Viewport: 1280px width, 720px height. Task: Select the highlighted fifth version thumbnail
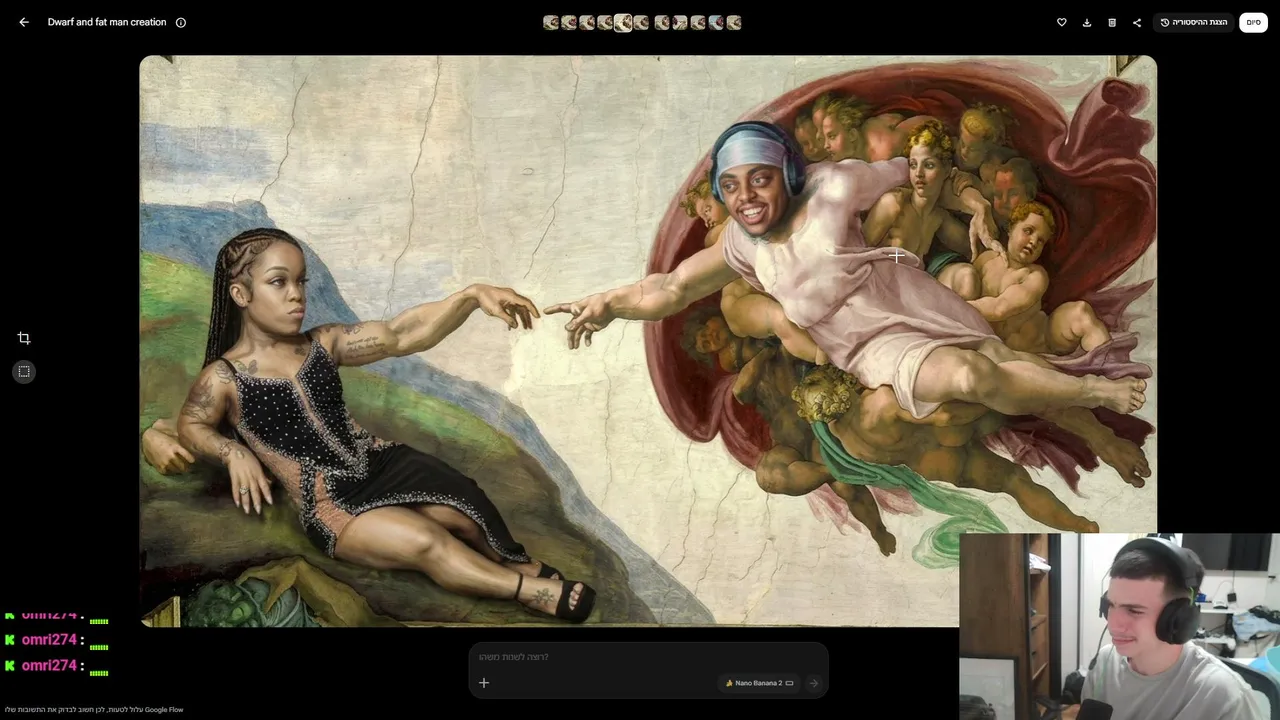(623, 22)
